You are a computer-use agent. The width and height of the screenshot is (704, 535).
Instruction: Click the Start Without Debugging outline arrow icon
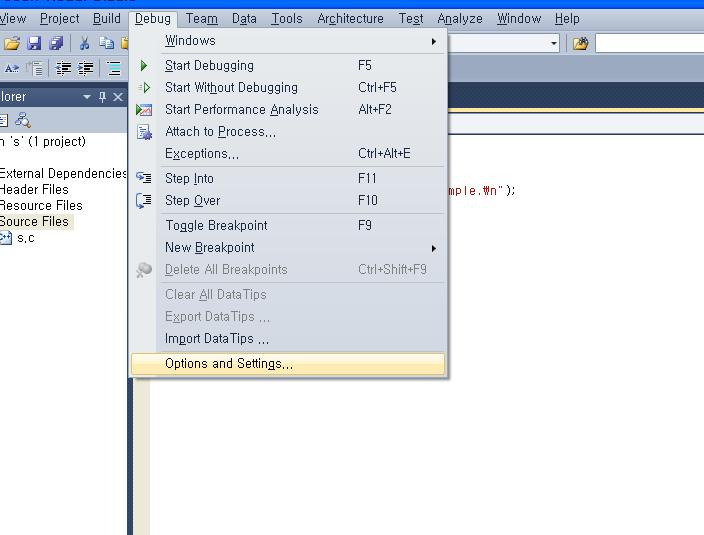point(144,88)
